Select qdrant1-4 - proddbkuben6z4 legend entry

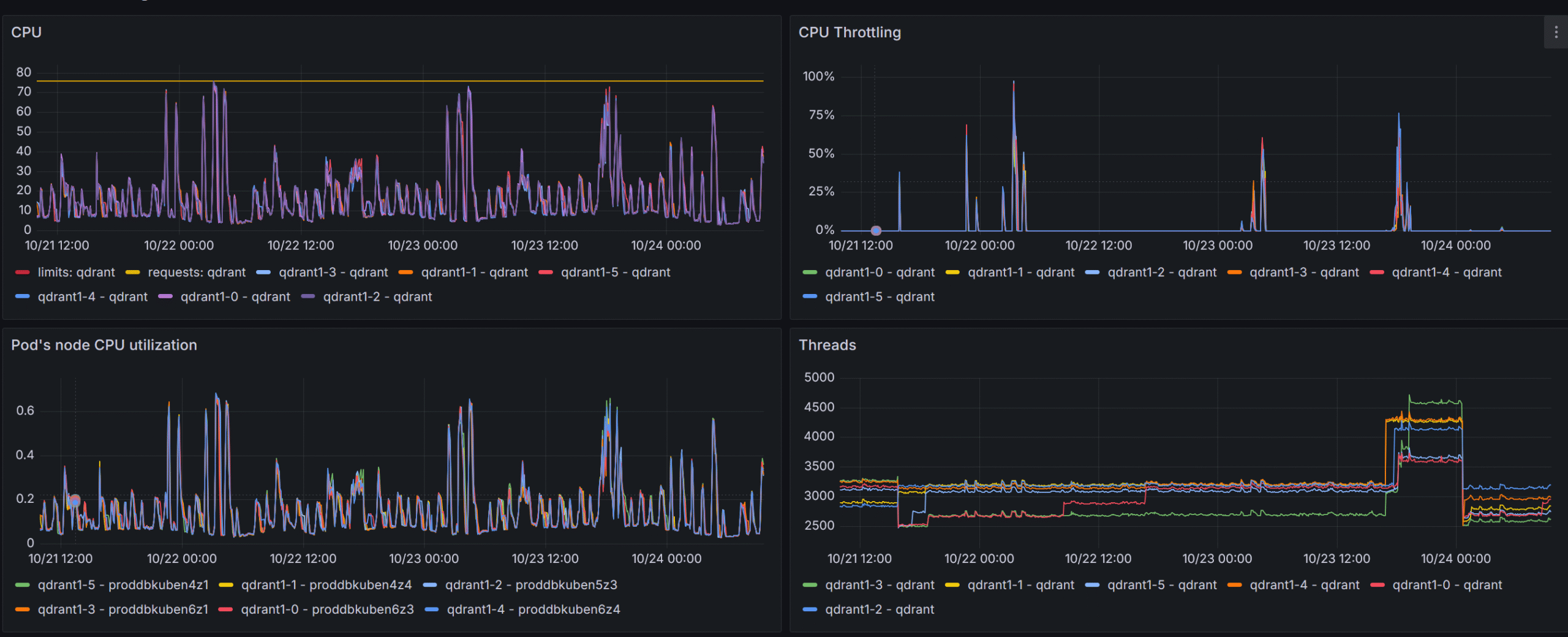[533, 610]
